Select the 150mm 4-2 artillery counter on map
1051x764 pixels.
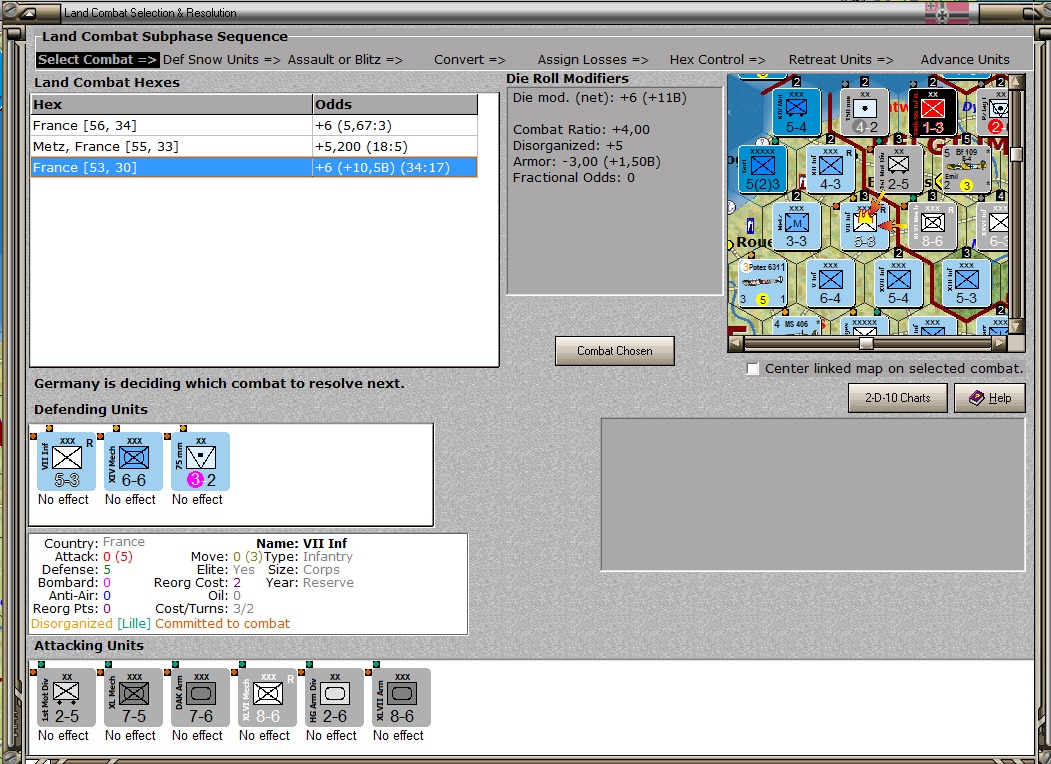point(865,112)
